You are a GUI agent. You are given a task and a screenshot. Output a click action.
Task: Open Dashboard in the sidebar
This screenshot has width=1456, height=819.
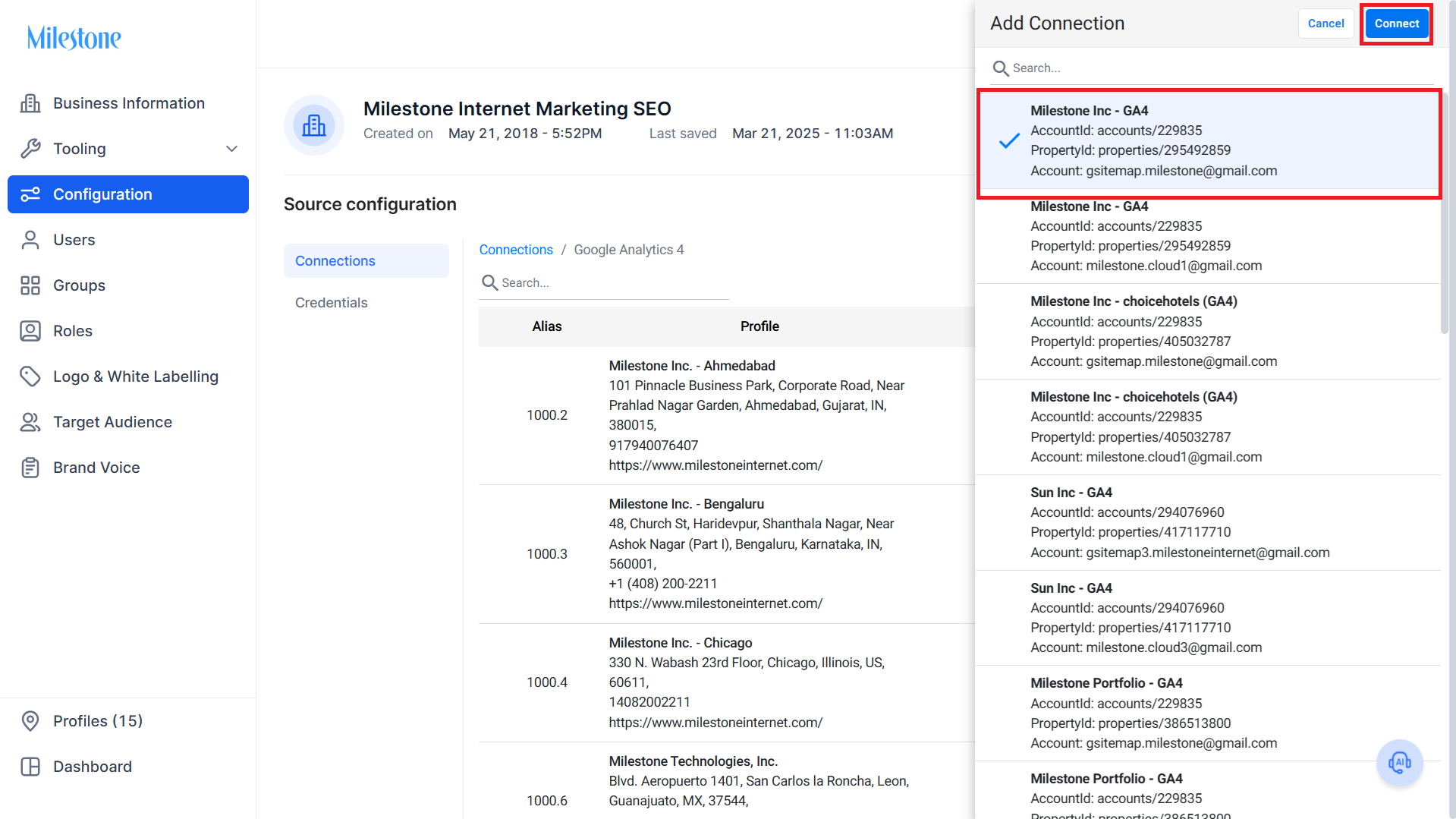(128, 767)
